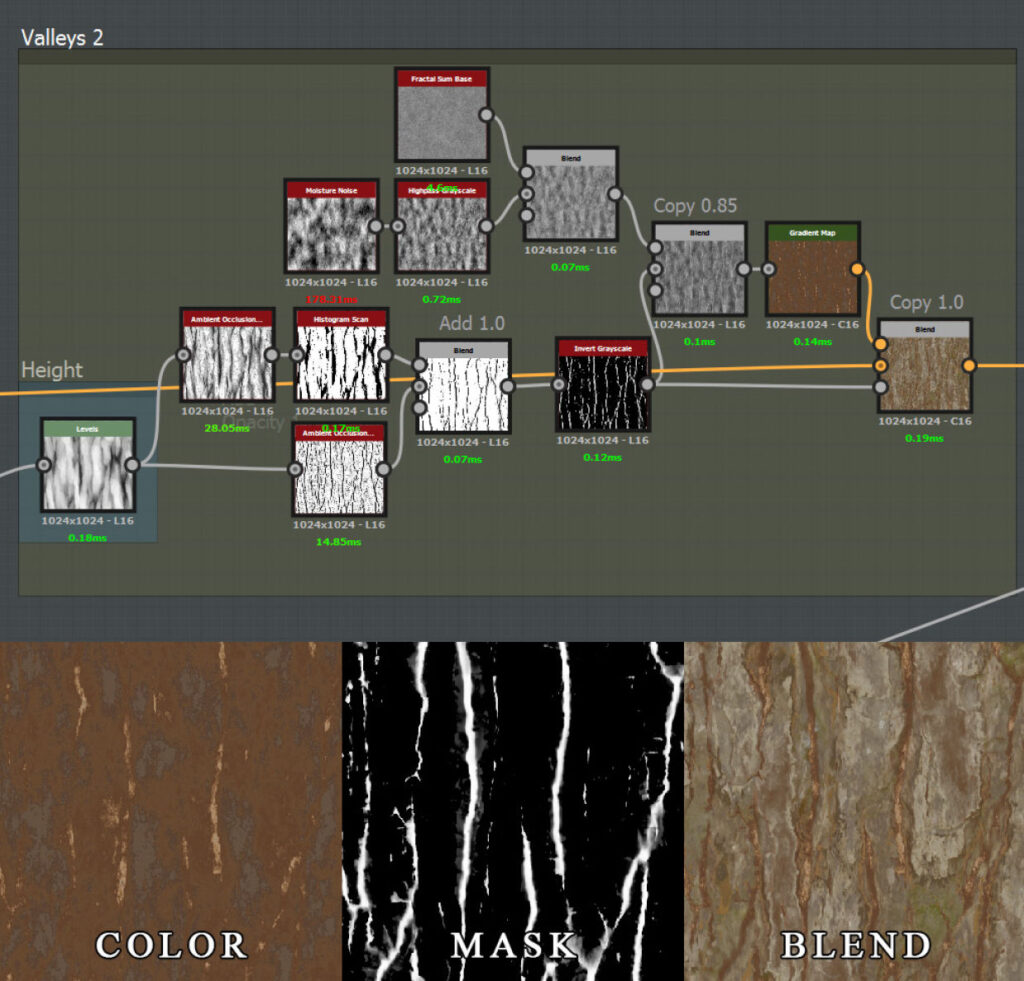The height and width of the screenshot is (981, 1024).
Task: Select the Invert Grayscale node preview
Action: [602, 392]
